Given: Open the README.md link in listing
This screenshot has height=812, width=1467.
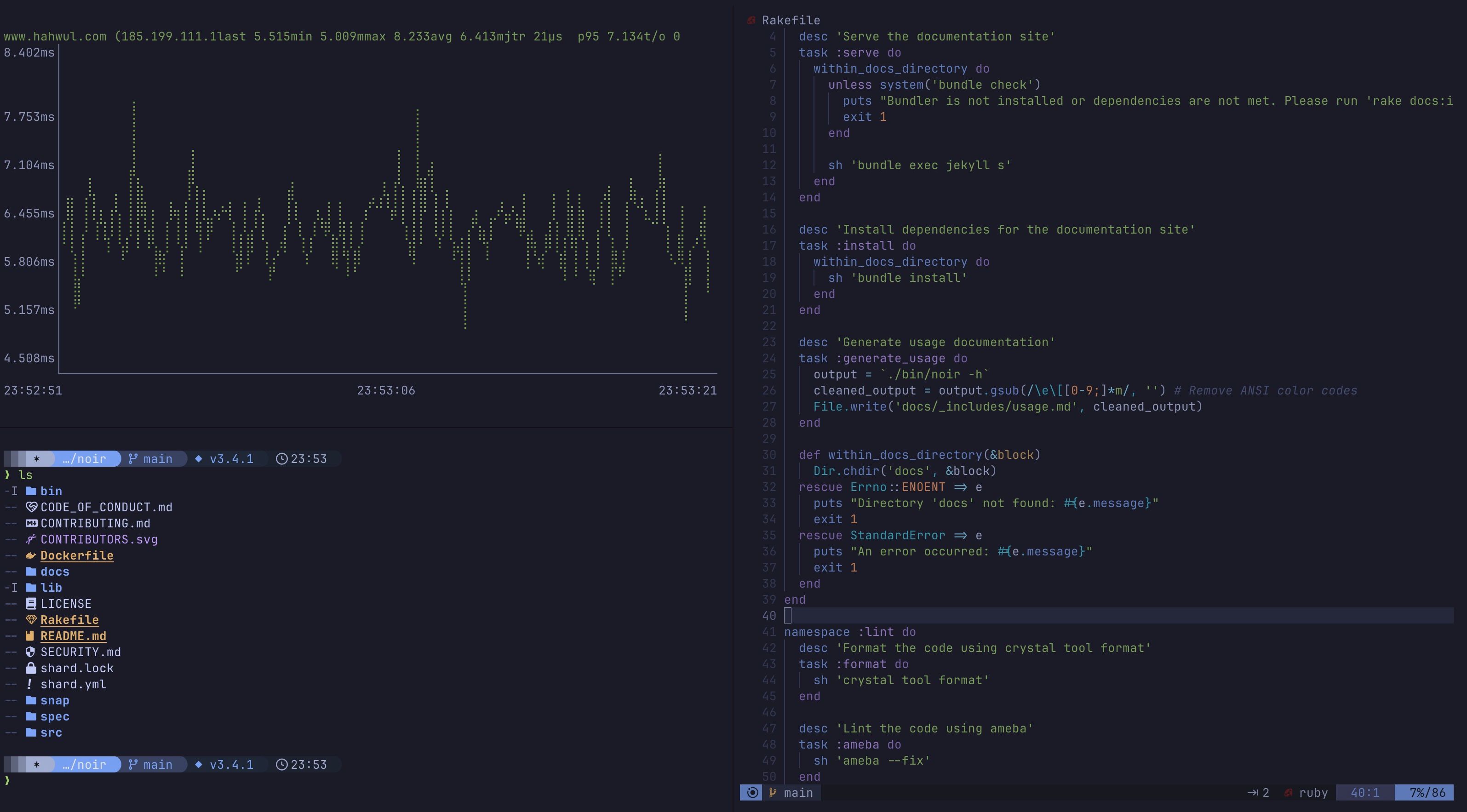Looking at the screenshot, I should click(74, 635).
